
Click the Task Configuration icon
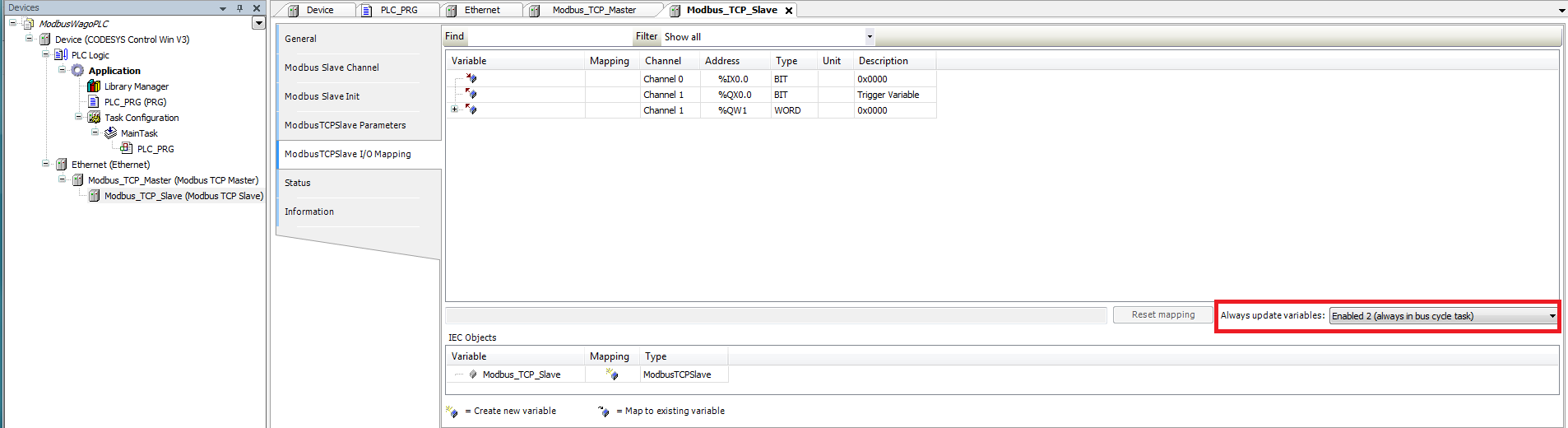[94, 118]
